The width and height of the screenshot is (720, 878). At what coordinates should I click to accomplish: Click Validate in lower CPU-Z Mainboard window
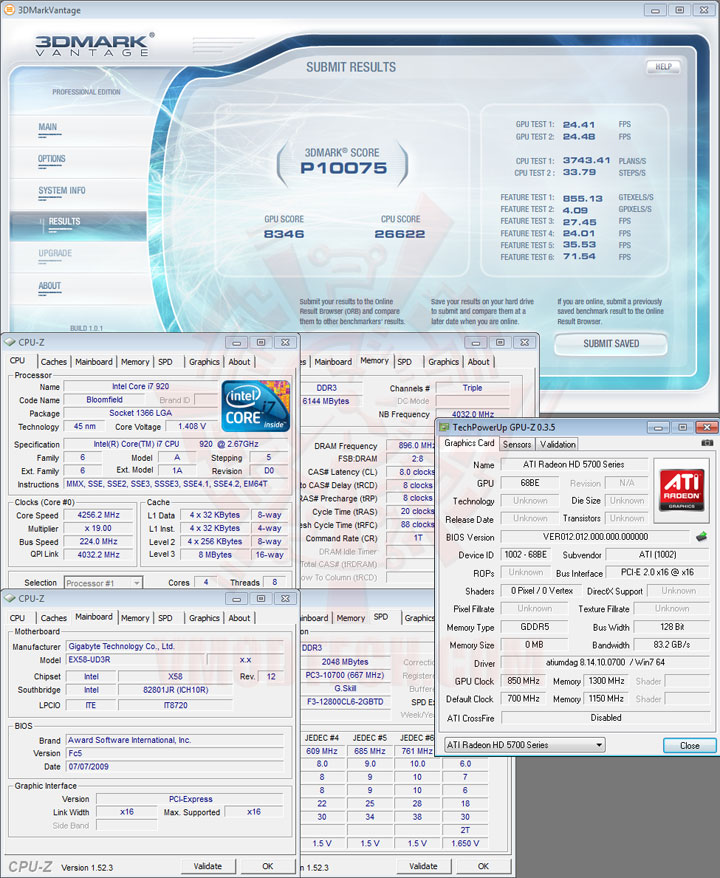click(208, 866)
